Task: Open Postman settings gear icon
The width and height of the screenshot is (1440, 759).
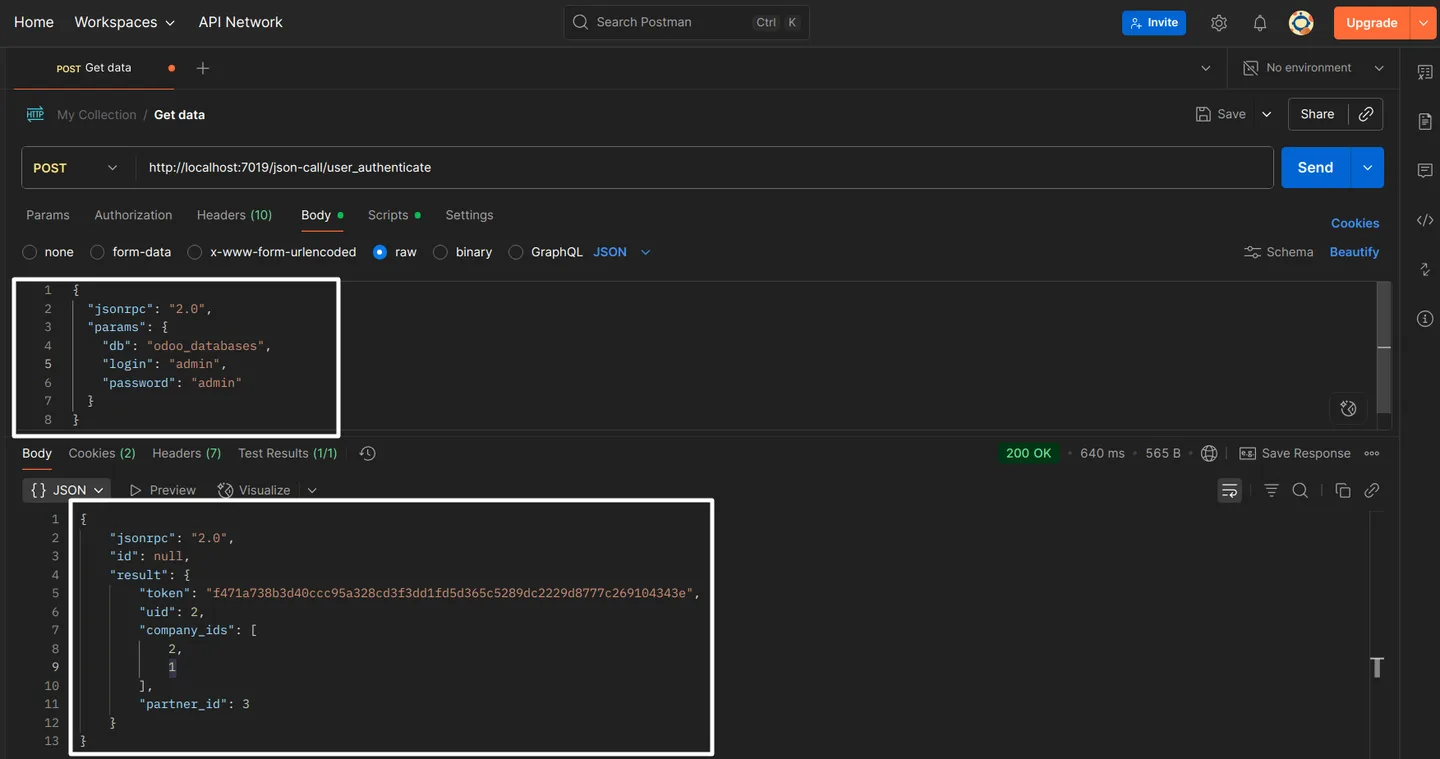Action: [x=1219, y=23]
